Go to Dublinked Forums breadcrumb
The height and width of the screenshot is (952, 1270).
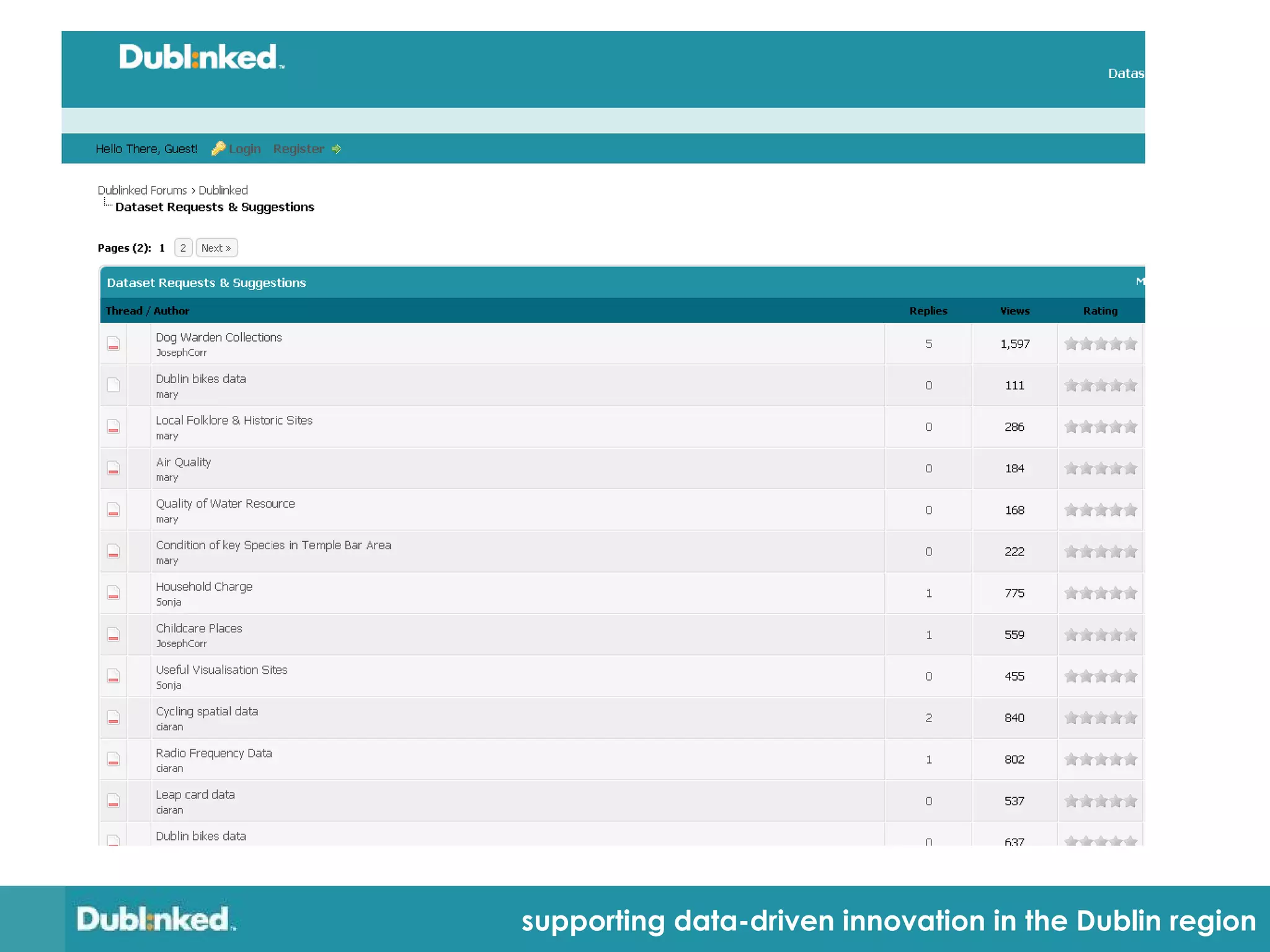(142, 190)
